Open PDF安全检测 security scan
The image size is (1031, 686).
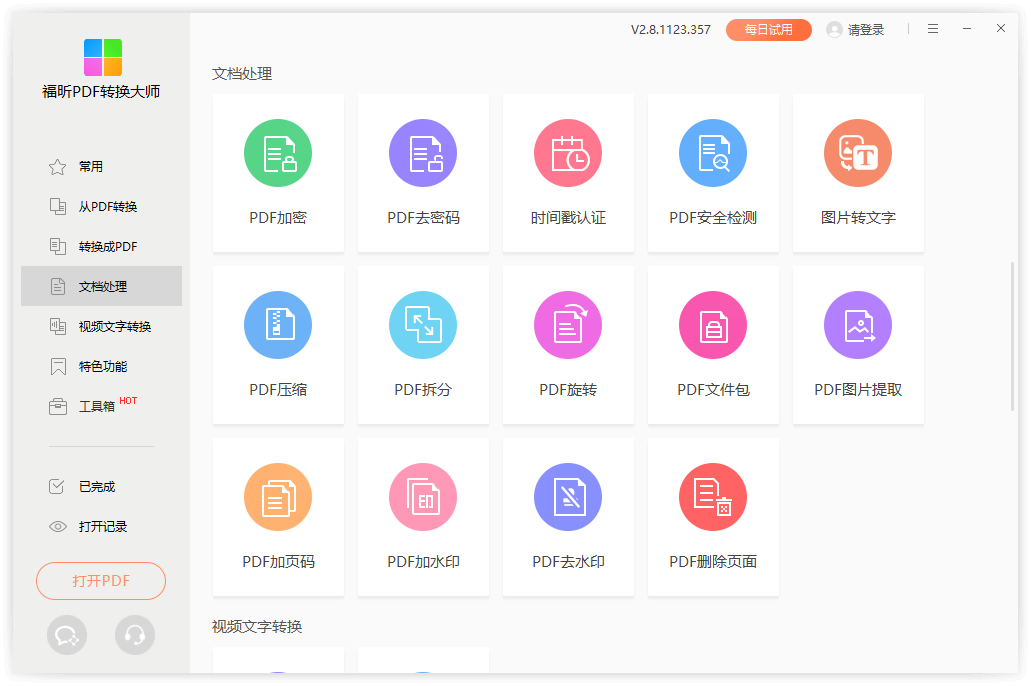point(713,154)
